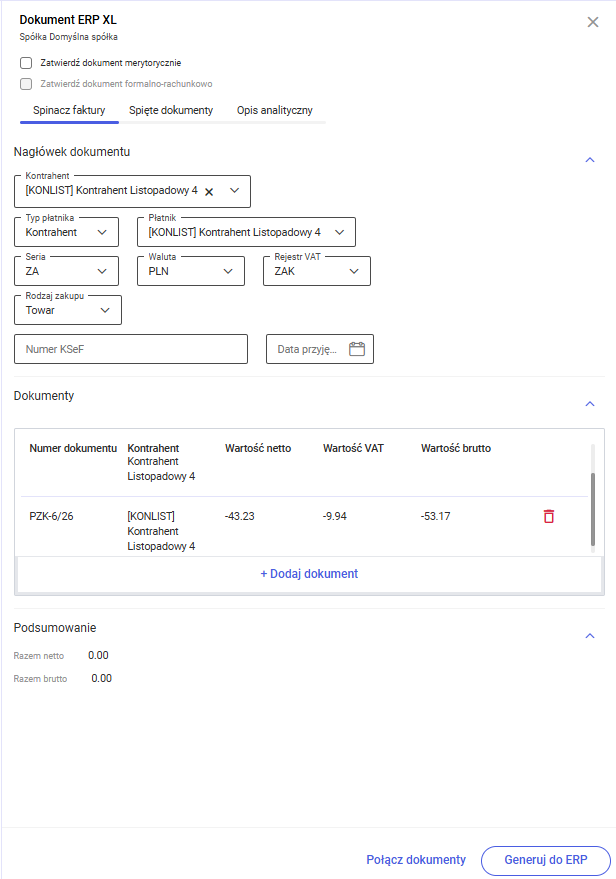The height and width of the screenshot is (879, 616).
Task: Focus the Numer KSeF input field
Action: [x=131, y=349]
